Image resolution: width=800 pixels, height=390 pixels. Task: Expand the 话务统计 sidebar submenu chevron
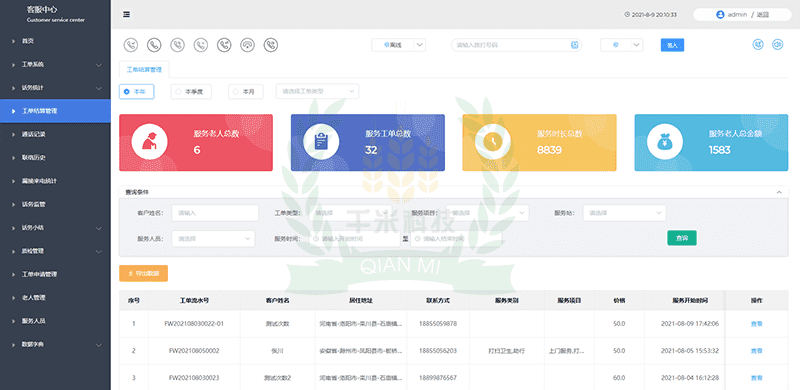98,88
